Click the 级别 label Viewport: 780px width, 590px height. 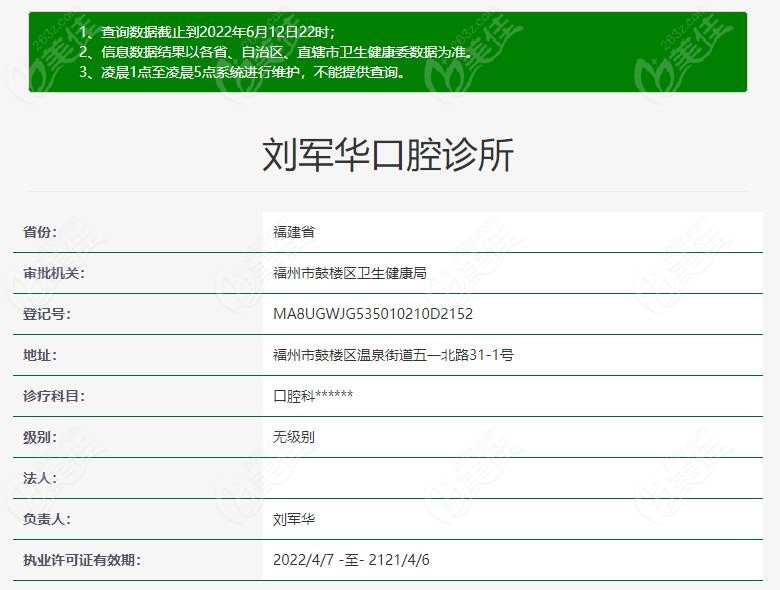[40, 437]
